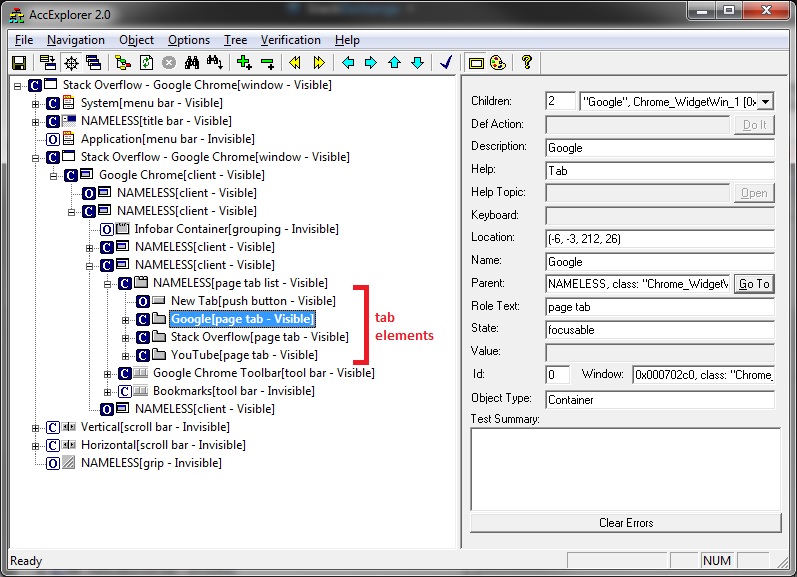Select the Infobar Container grouping row
This screenshot has height=577, width=797.
(236, 229)
